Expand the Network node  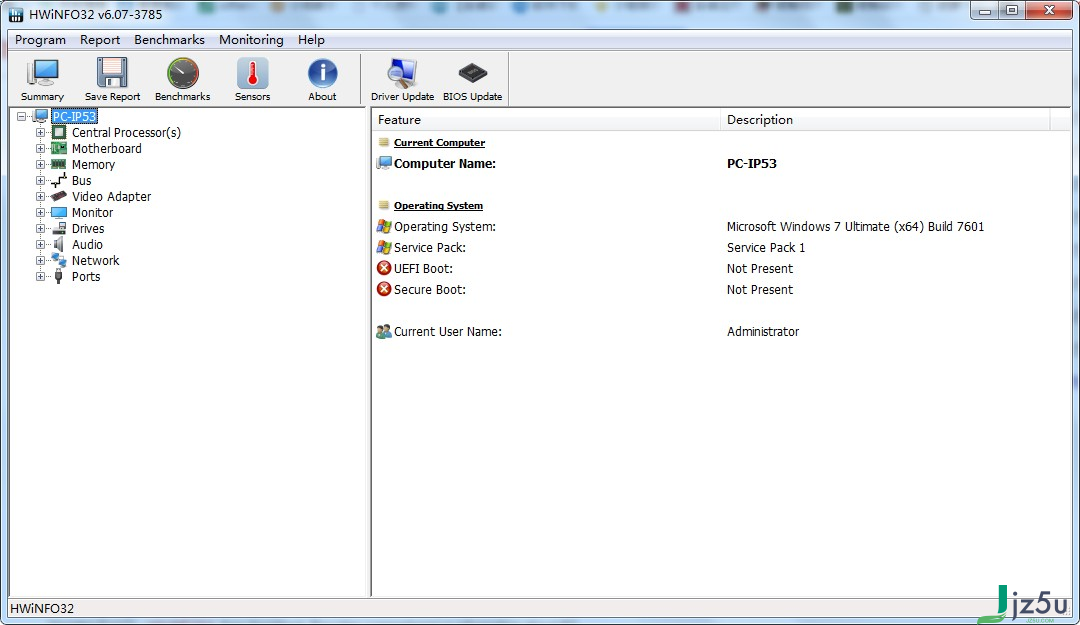point(40,260)
